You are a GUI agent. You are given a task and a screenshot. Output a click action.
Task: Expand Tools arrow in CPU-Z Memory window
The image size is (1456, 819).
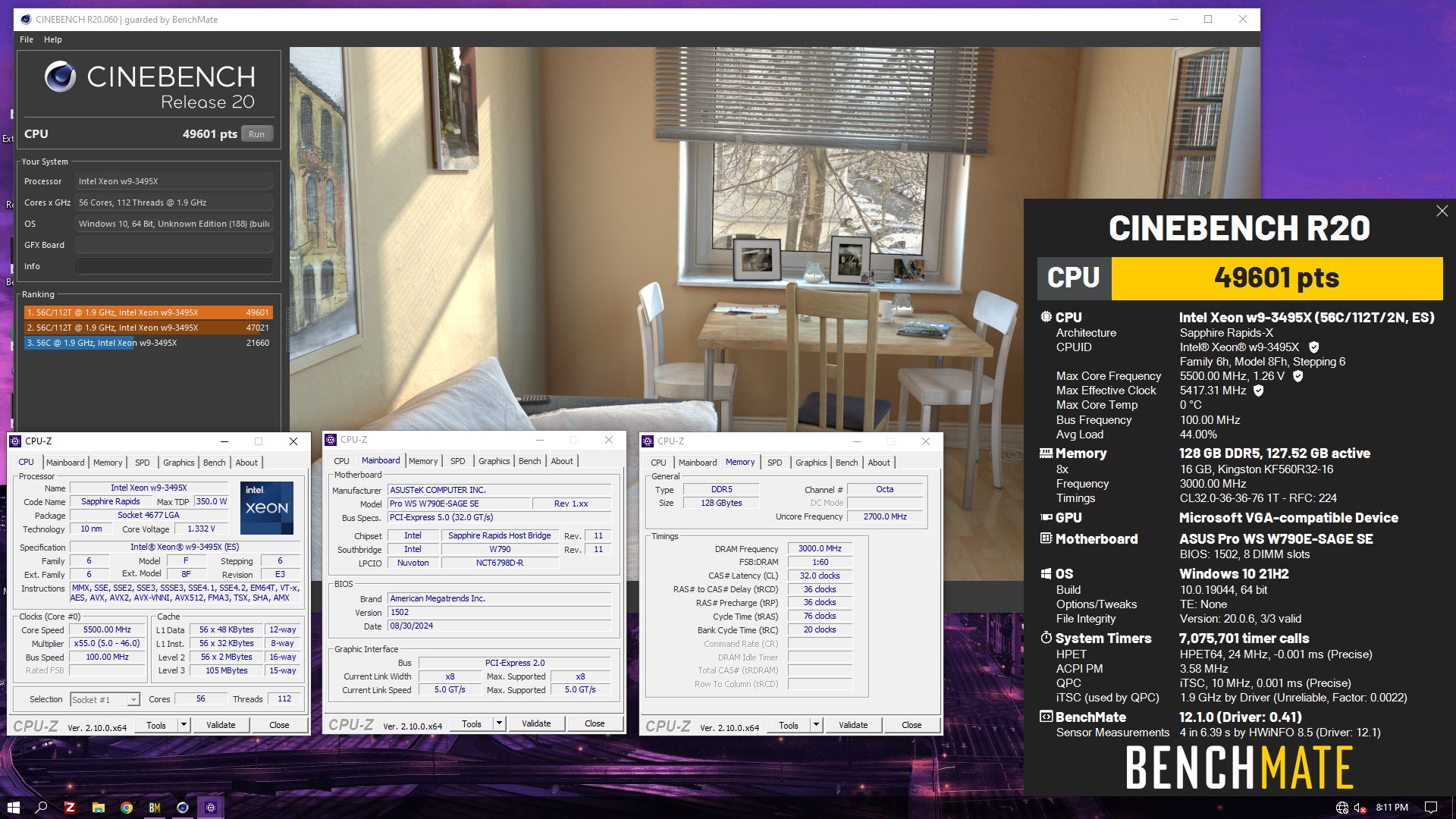coord(816,725)
